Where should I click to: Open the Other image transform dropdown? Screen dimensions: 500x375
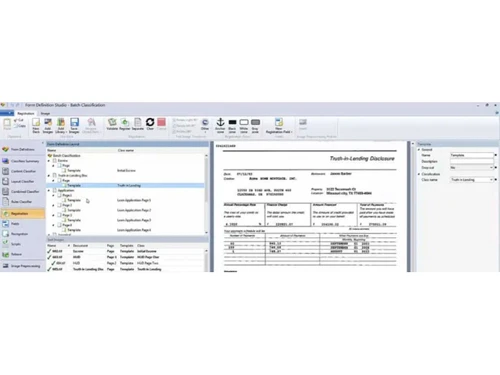pyautogui.click(x=205, y=125)
